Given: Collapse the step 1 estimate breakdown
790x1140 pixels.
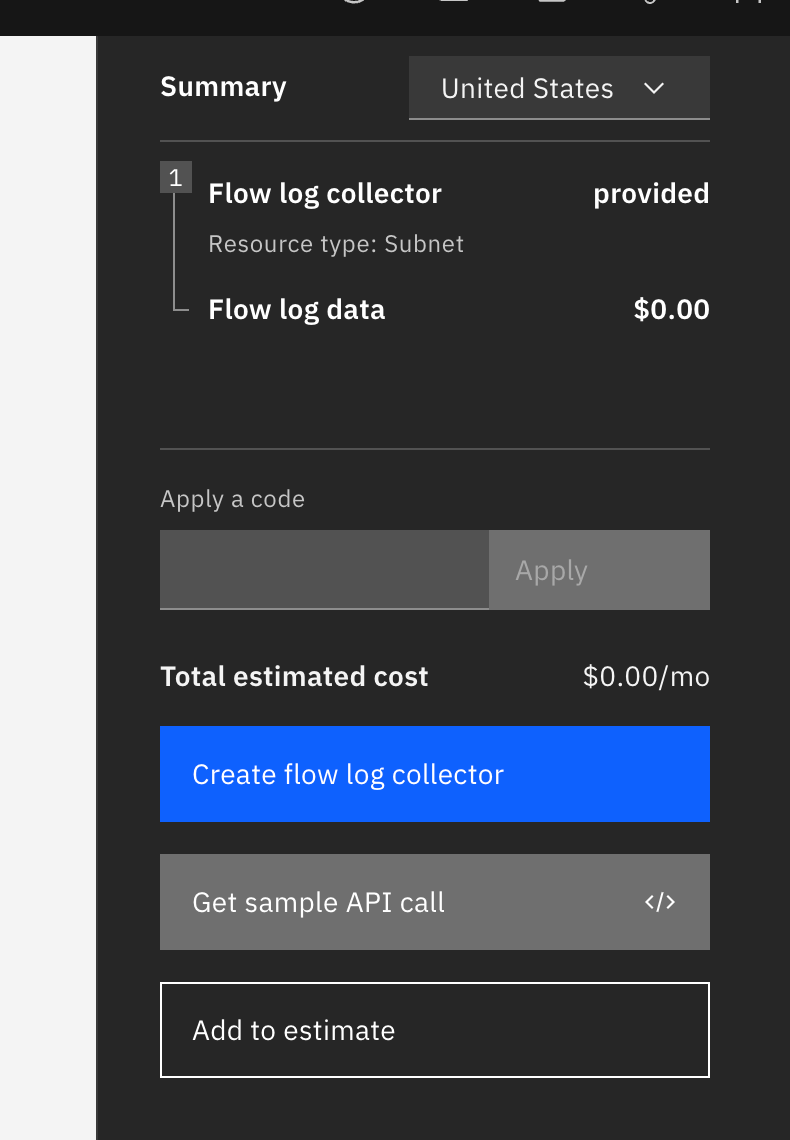Looking at the screenshot, I should [175, 177].
